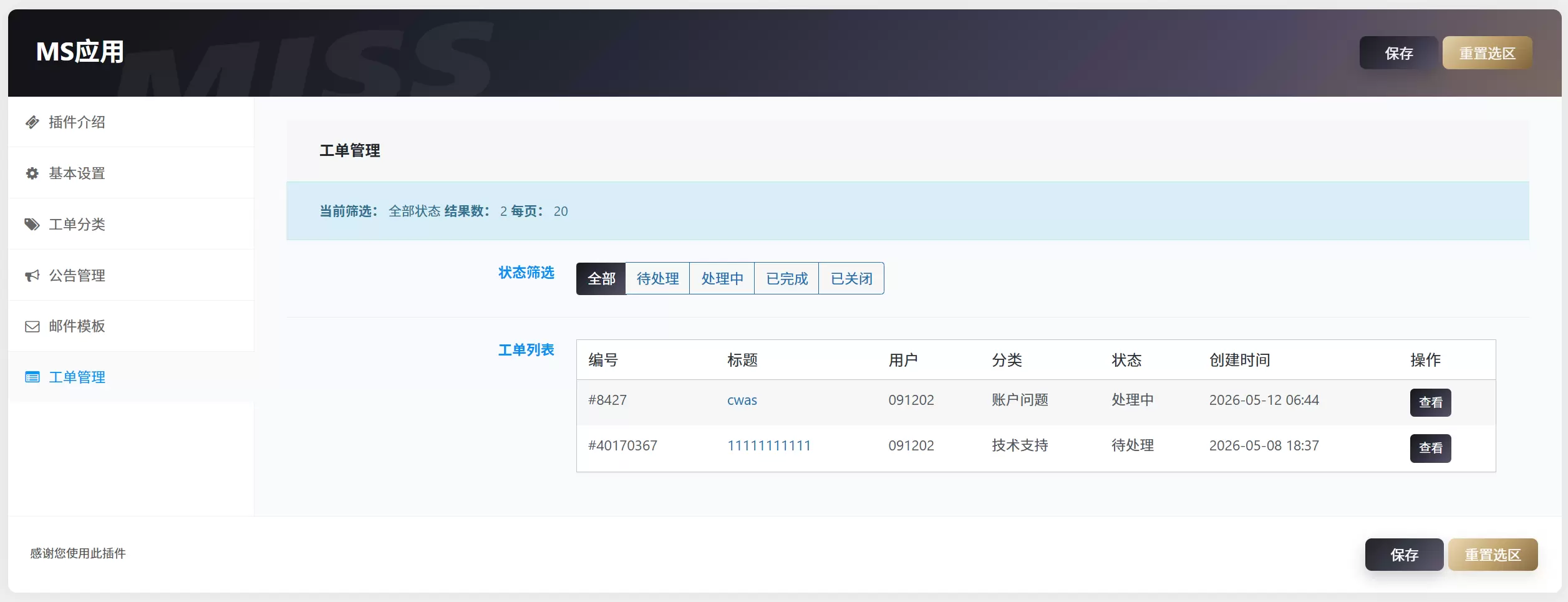Click the 分类 column header
The height and width of the screenshot is (602, 1568).
(x=1007, y=361)
